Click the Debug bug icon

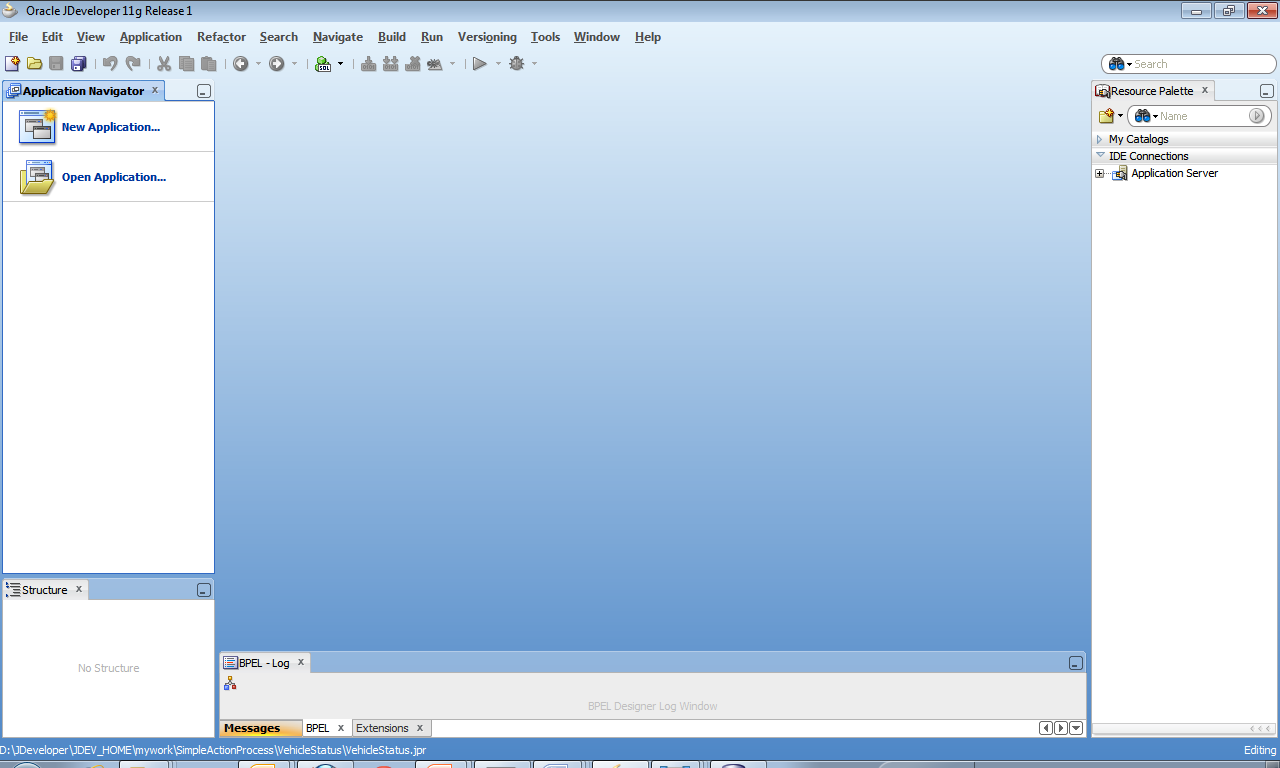(x=516, y=63)
